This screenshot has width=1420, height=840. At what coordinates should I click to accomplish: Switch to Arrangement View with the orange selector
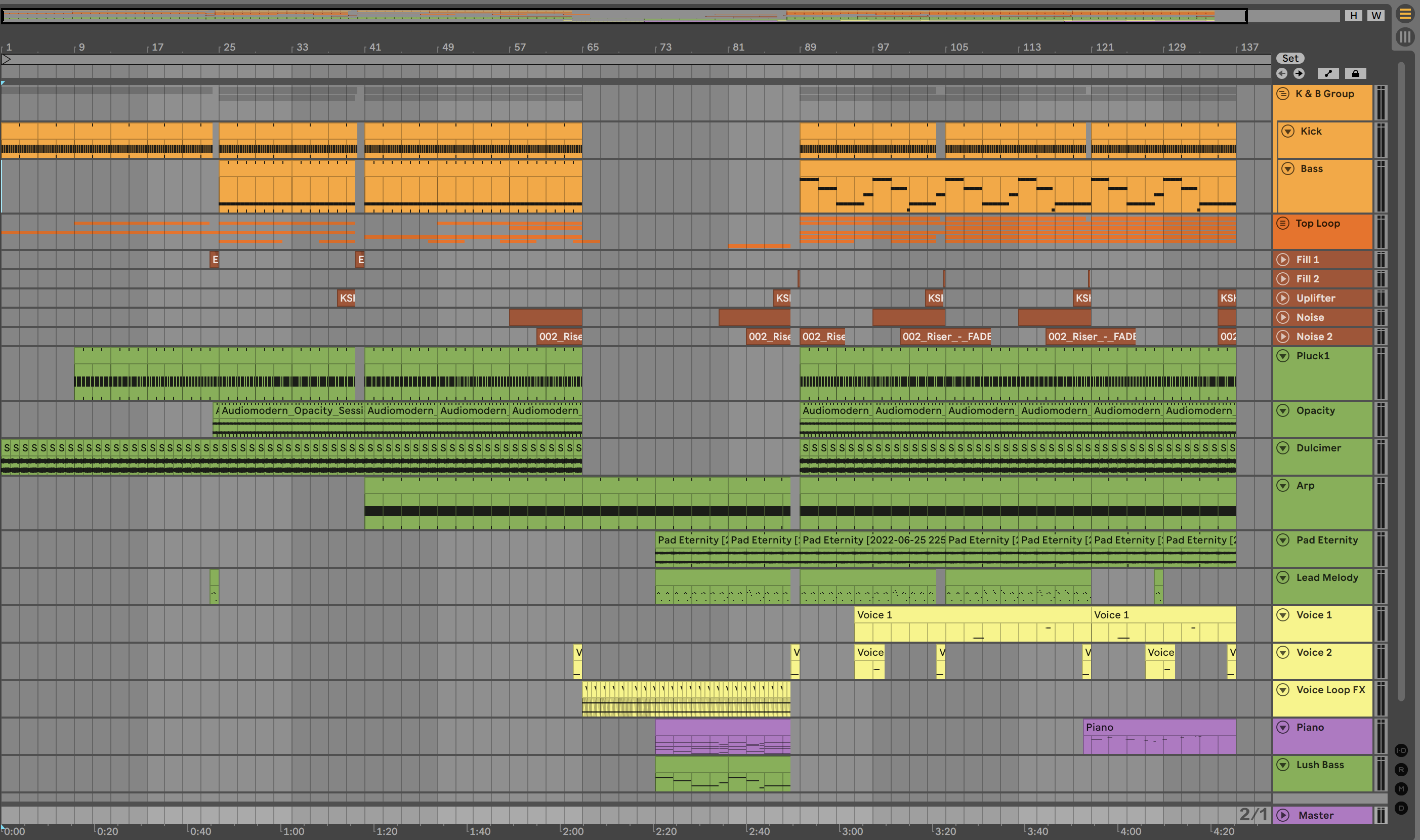click(x=1405, y=14)
